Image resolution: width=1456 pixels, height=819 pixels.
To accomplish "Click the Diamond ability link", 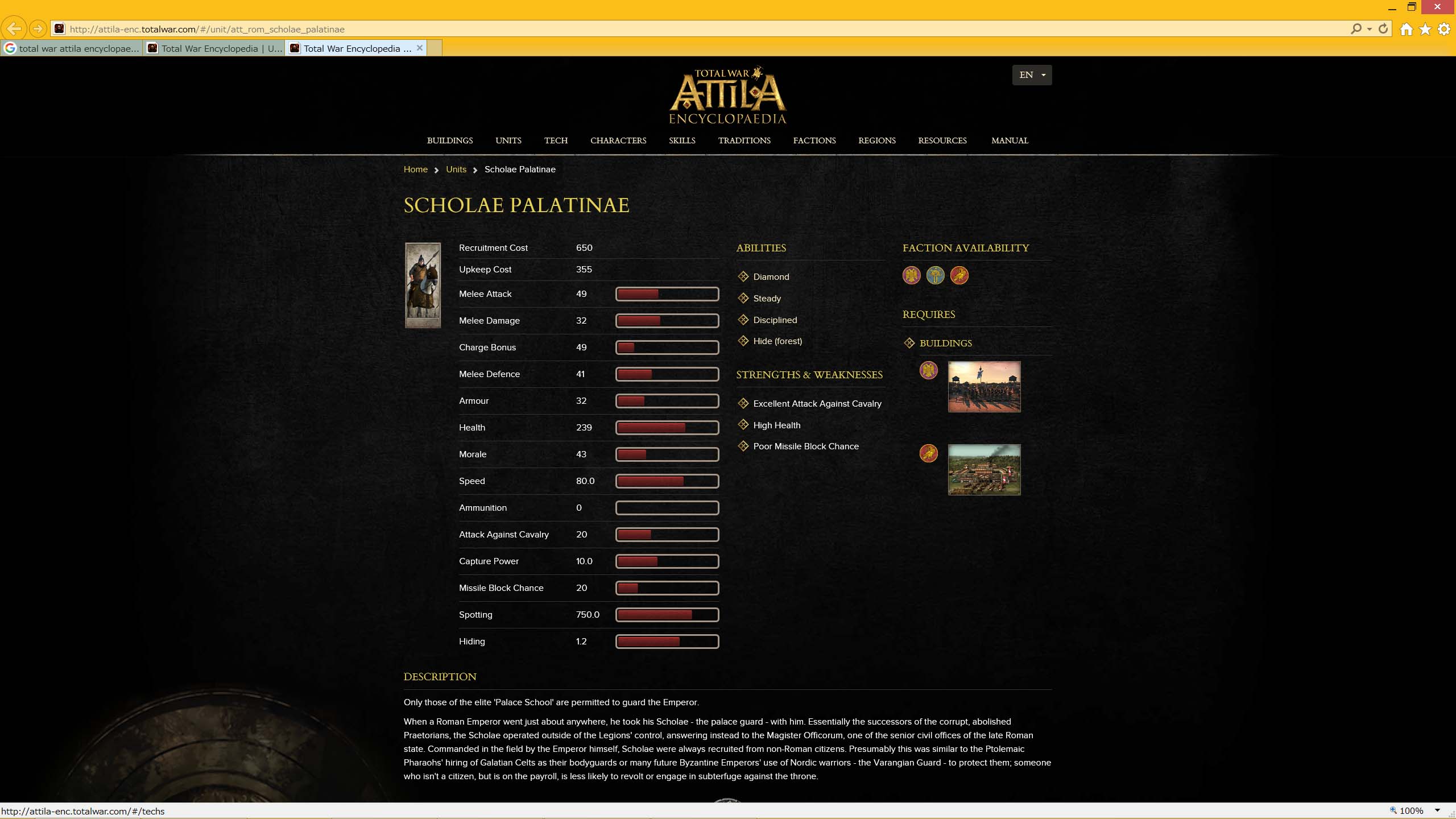I will [x=771, y=277].
